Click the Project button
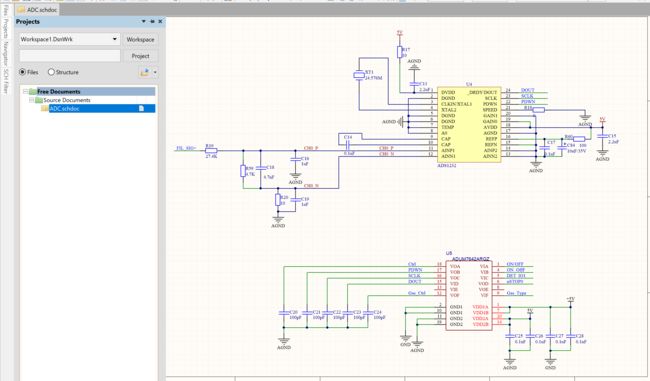 [x=140, y=56]
